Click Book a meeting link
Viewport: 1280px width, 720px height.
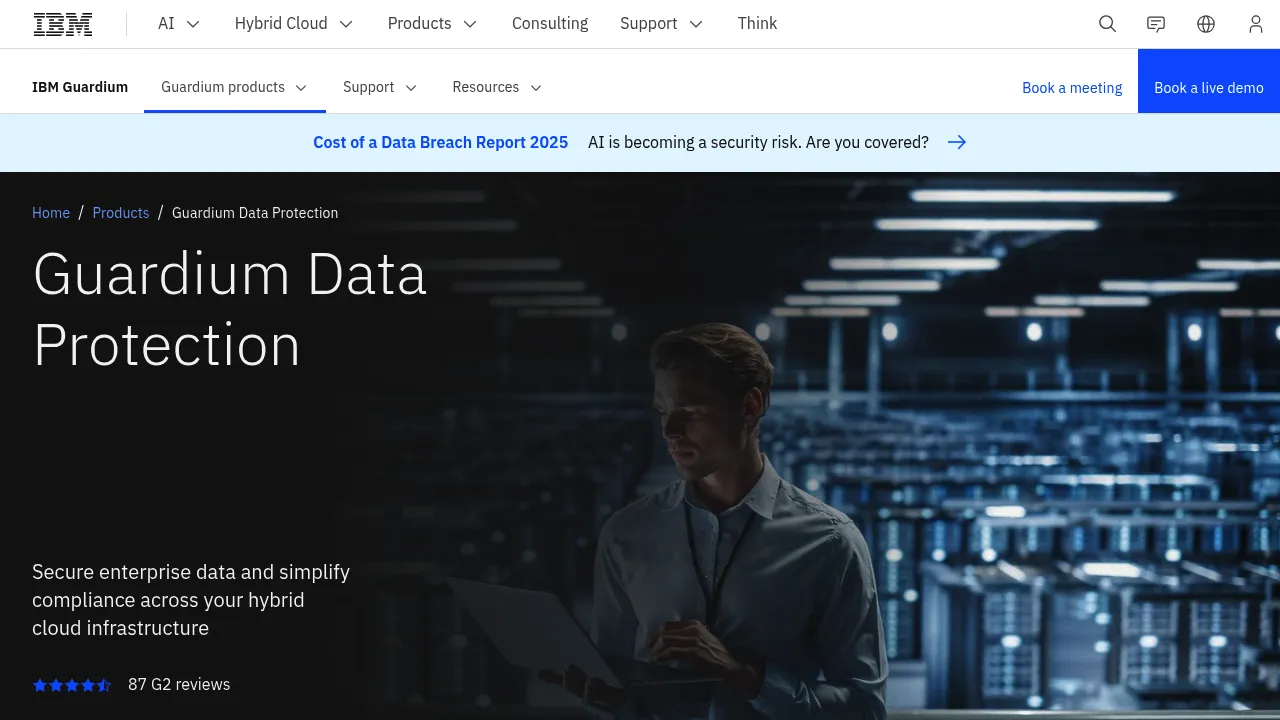(x=1072, y=88)
